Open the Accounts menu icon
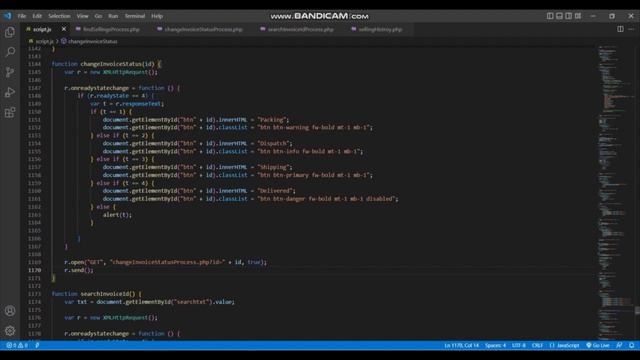Image resolution: width=640 pixels, height=360 pixels. (x=10, y=311)
